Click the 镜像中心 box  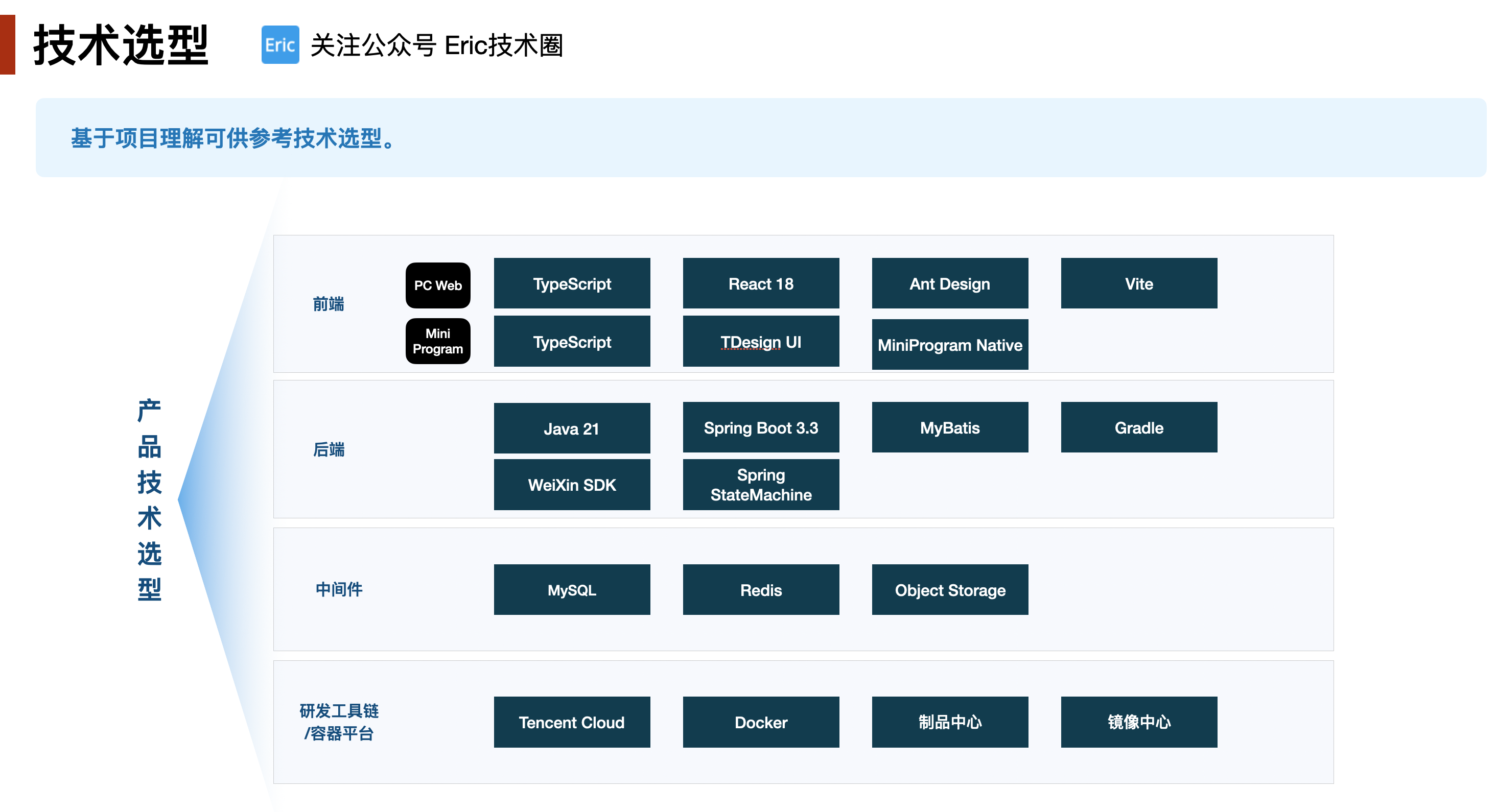(x=1139, y=722)
